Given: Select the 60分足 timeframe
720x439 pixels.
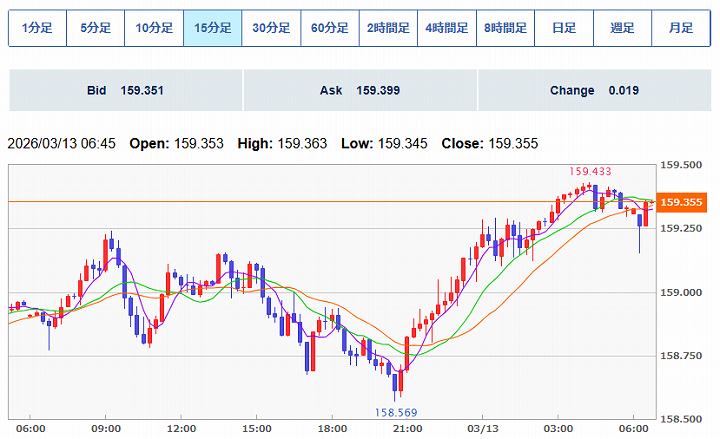Looking at the screenshot, I should (x=329, y=29).
